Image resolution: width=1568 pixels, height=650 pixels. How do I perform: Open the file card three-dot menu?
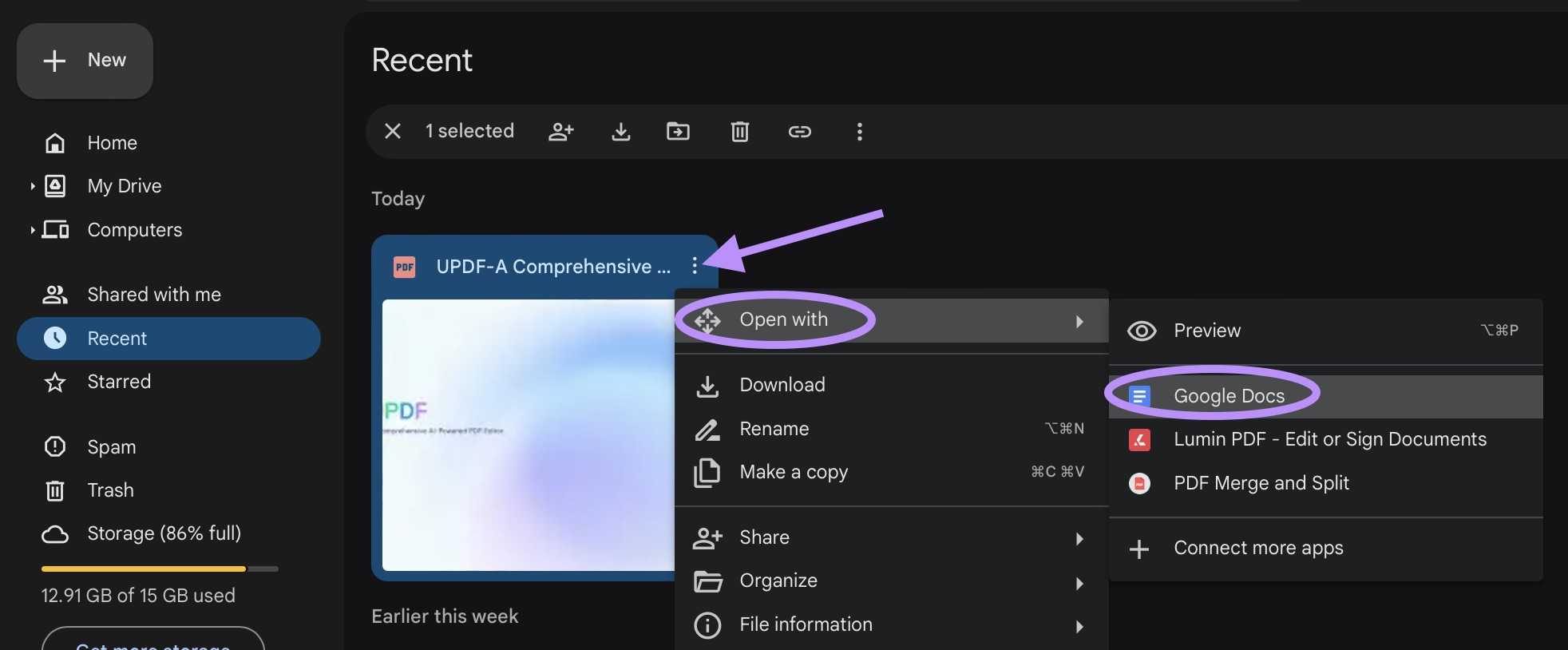coord(695,265)
